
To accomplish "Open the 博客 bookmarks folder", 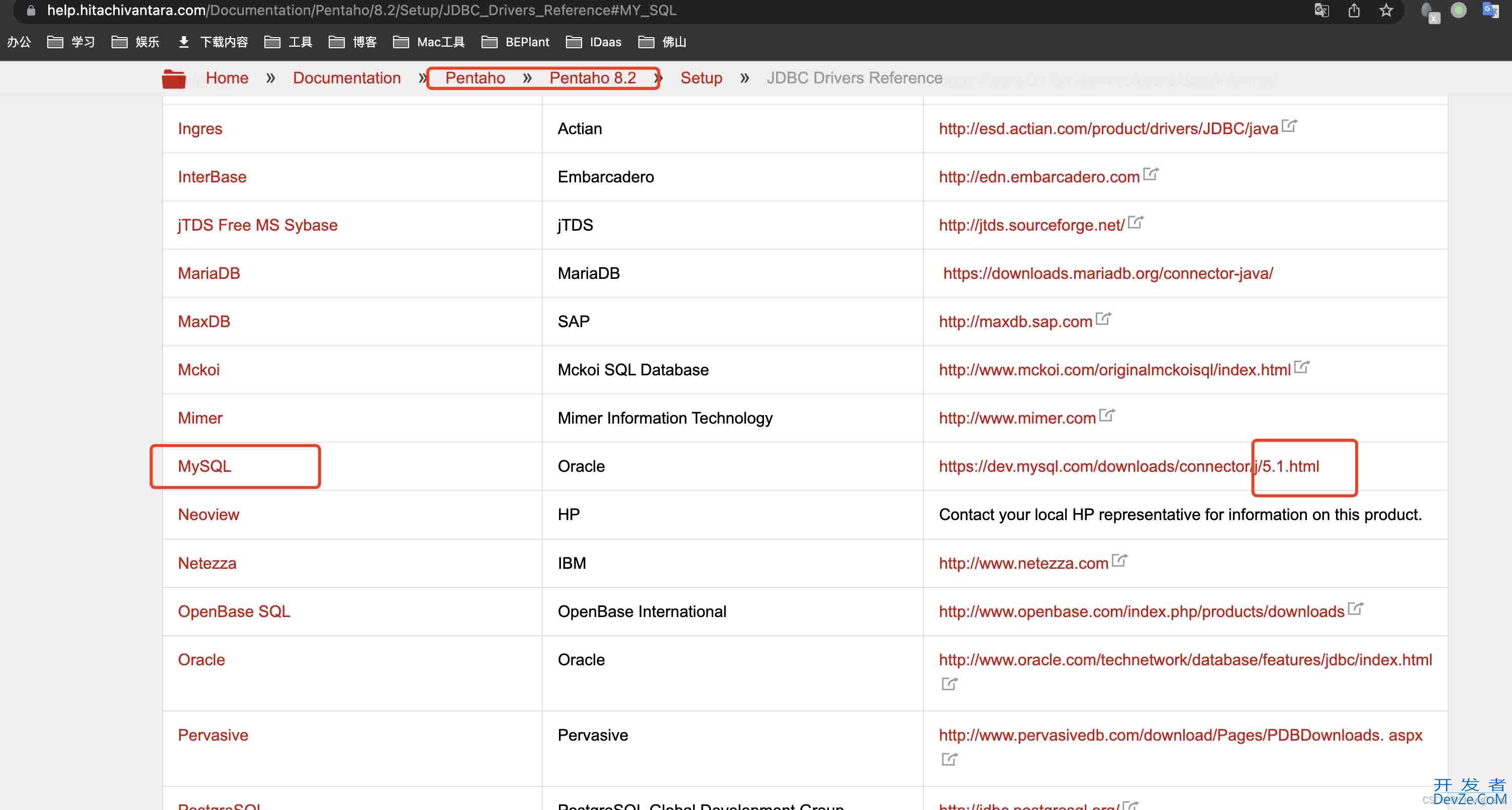I will (x=353, y=42).
